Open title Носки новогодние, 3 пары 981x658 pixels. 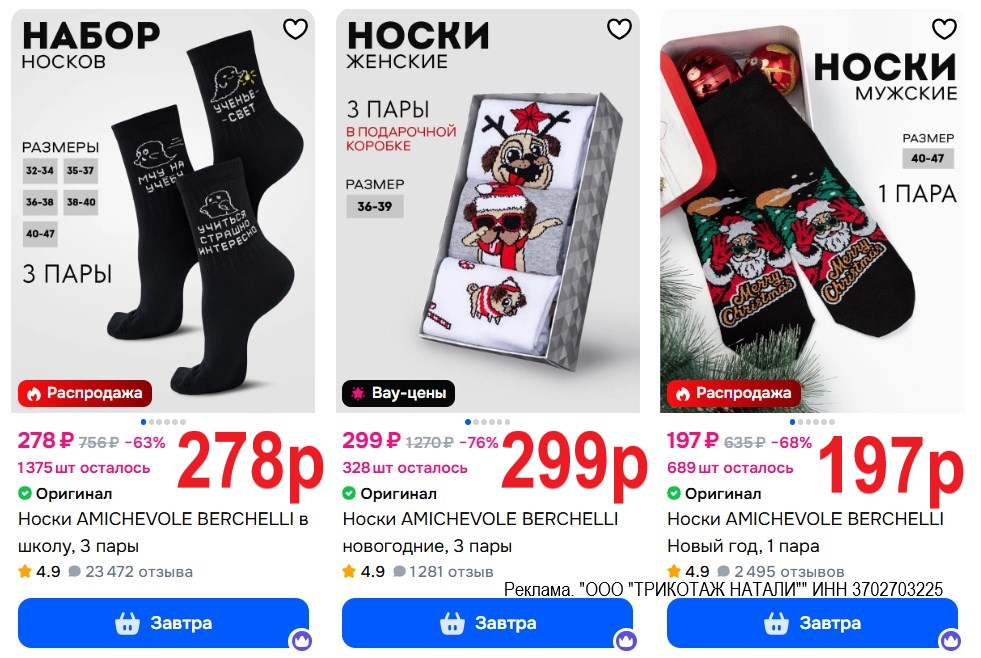click(x=480, y=532)
